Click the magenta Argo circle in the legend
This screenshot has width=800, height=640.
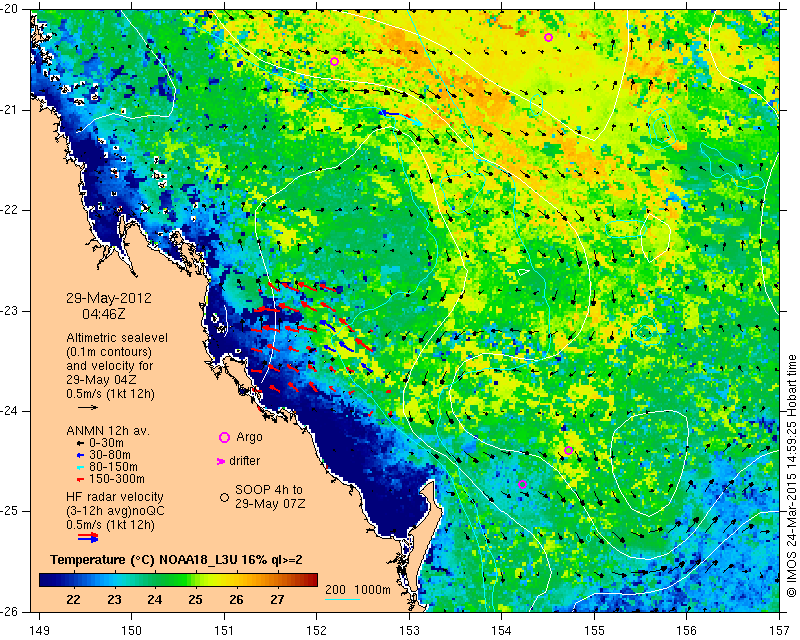[x=224, y=437]
